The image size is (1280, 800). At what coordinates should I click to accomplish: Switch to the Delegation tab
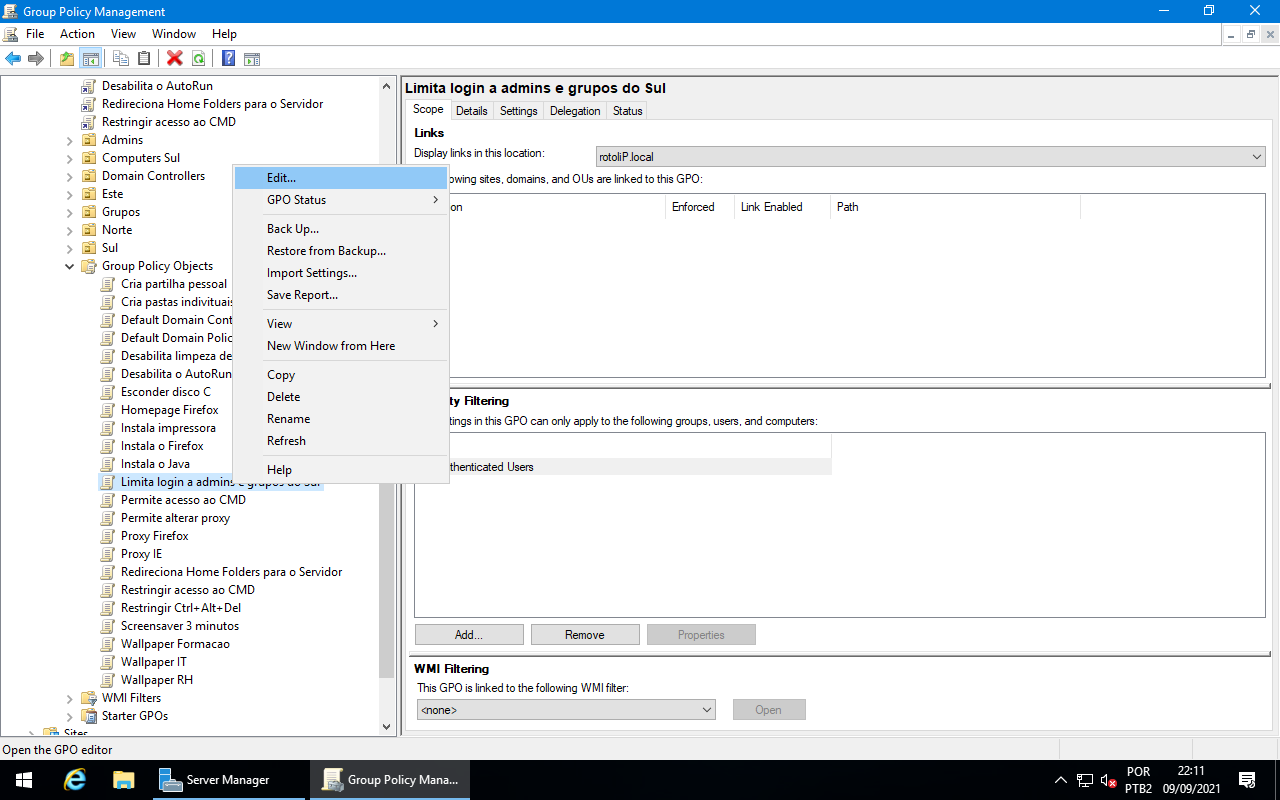coord(575,111)
